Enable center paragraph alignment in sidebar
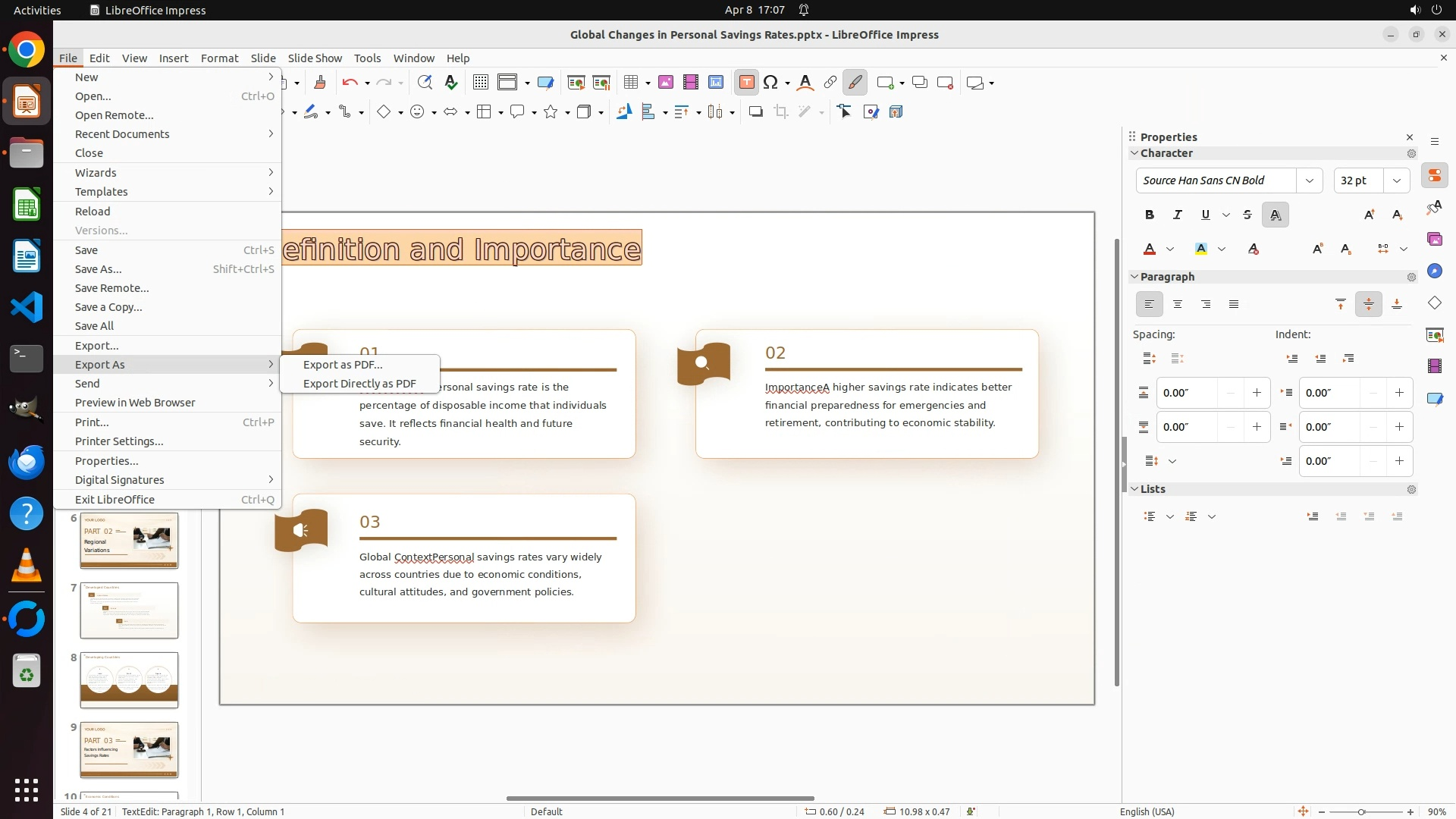 tap(1178, 305)
